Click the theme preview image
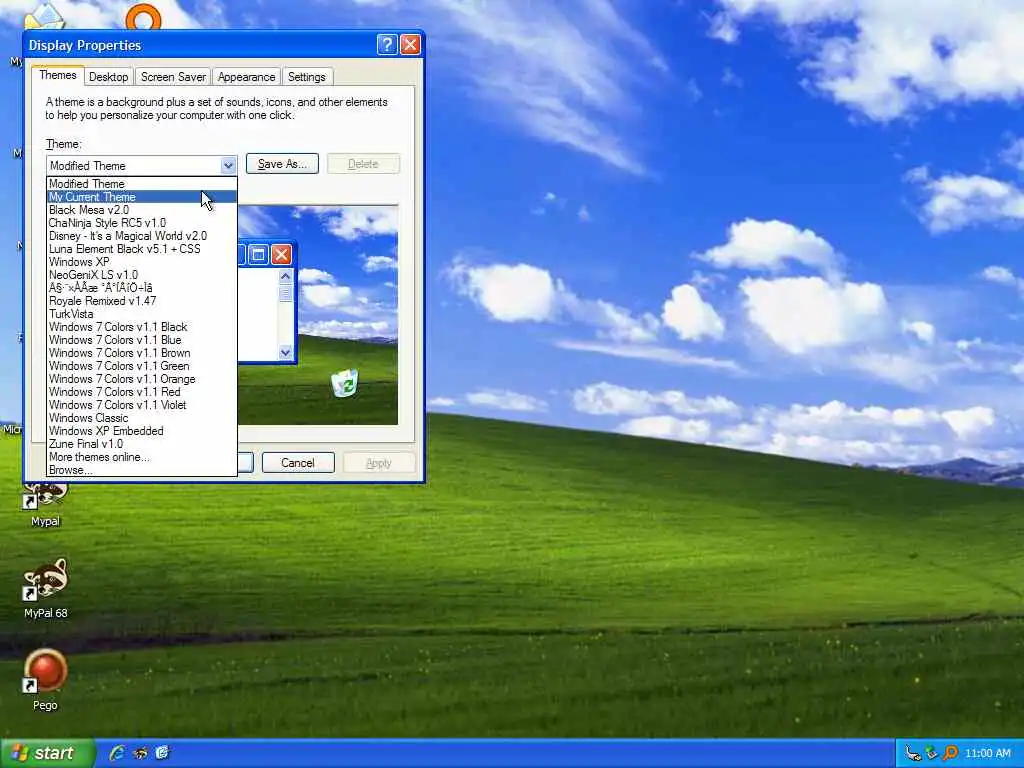Viewport: 1024px width, 768px height. 318,315
